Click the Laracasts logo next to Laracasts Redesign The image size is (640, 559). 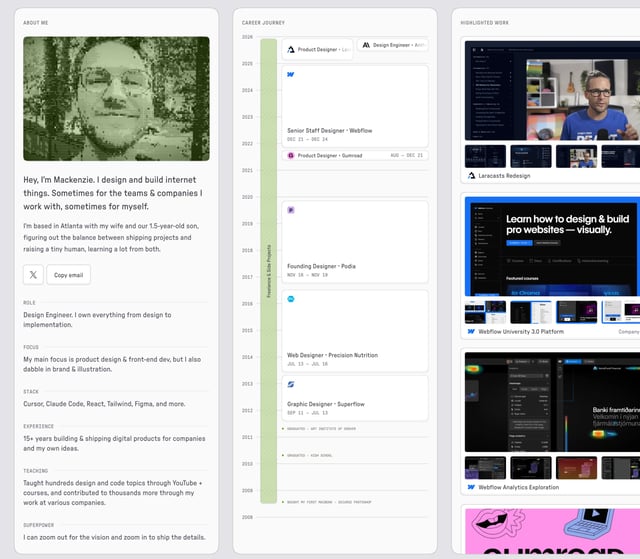click(471, 176)
